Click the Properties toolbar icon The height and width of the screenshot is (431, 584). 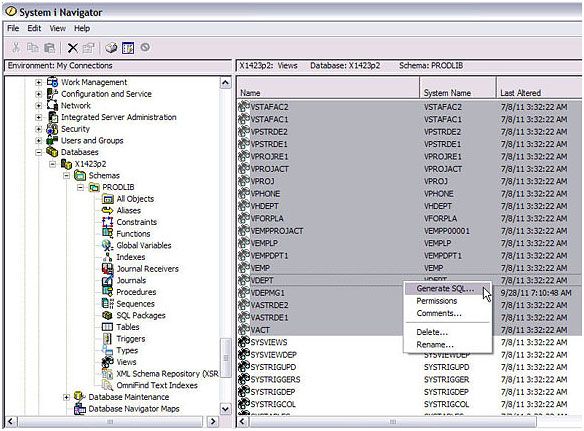coord(89,48)
